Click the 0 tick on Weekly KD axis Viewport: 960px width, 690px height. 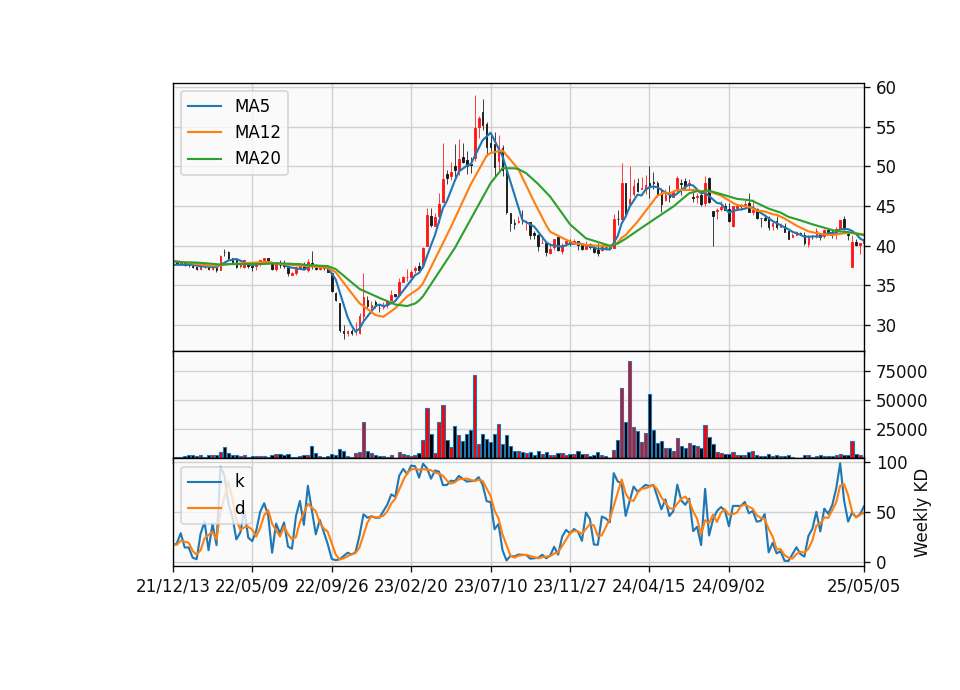881,562
